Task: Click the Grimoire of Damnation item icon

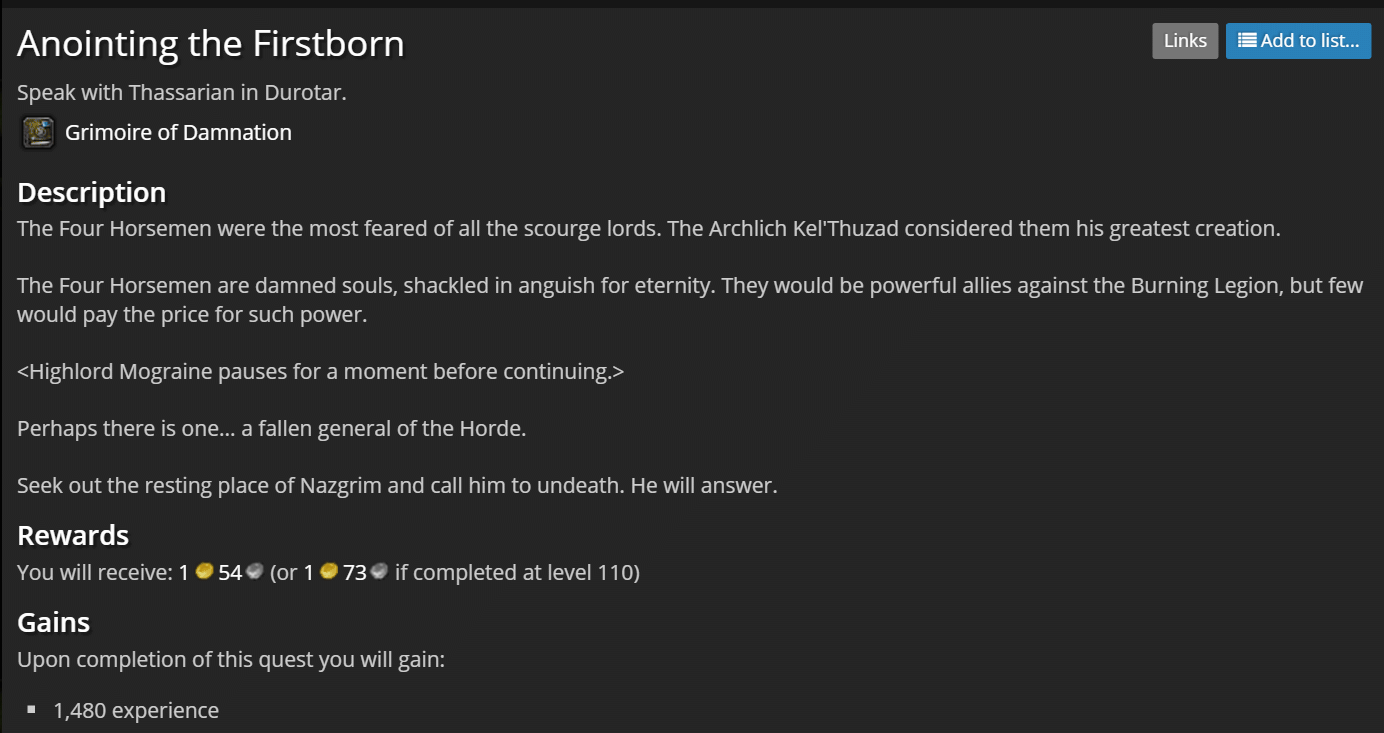Action: 38,132
